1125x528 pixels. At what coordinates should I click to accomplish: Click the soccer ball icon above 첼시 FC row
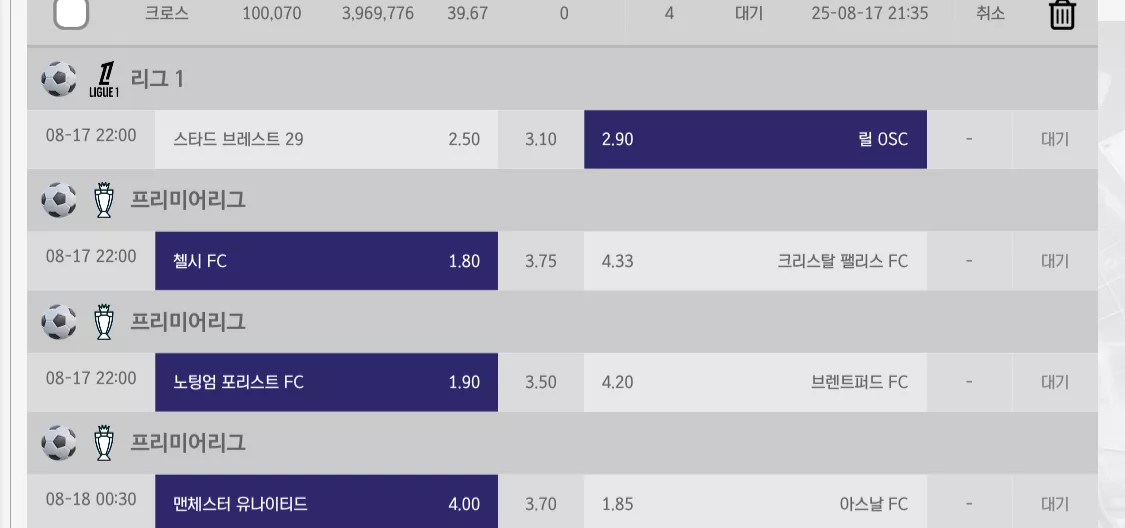(59, 200)
